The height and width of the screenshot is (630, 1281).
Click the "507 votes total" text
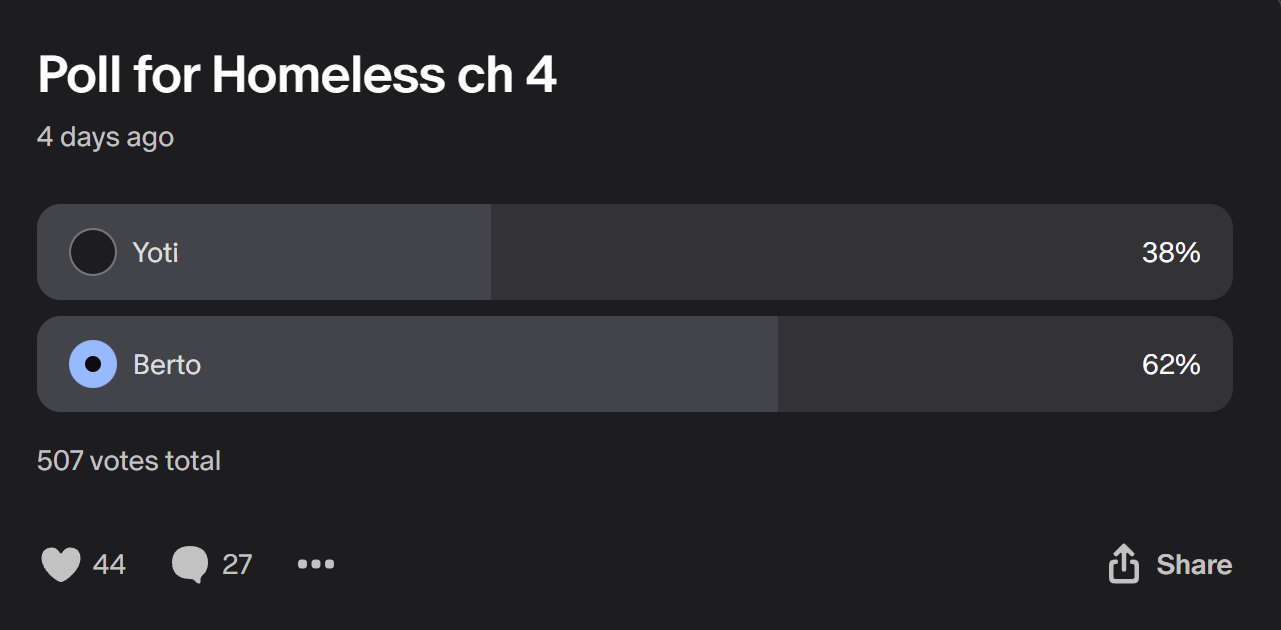click(129, 461)
